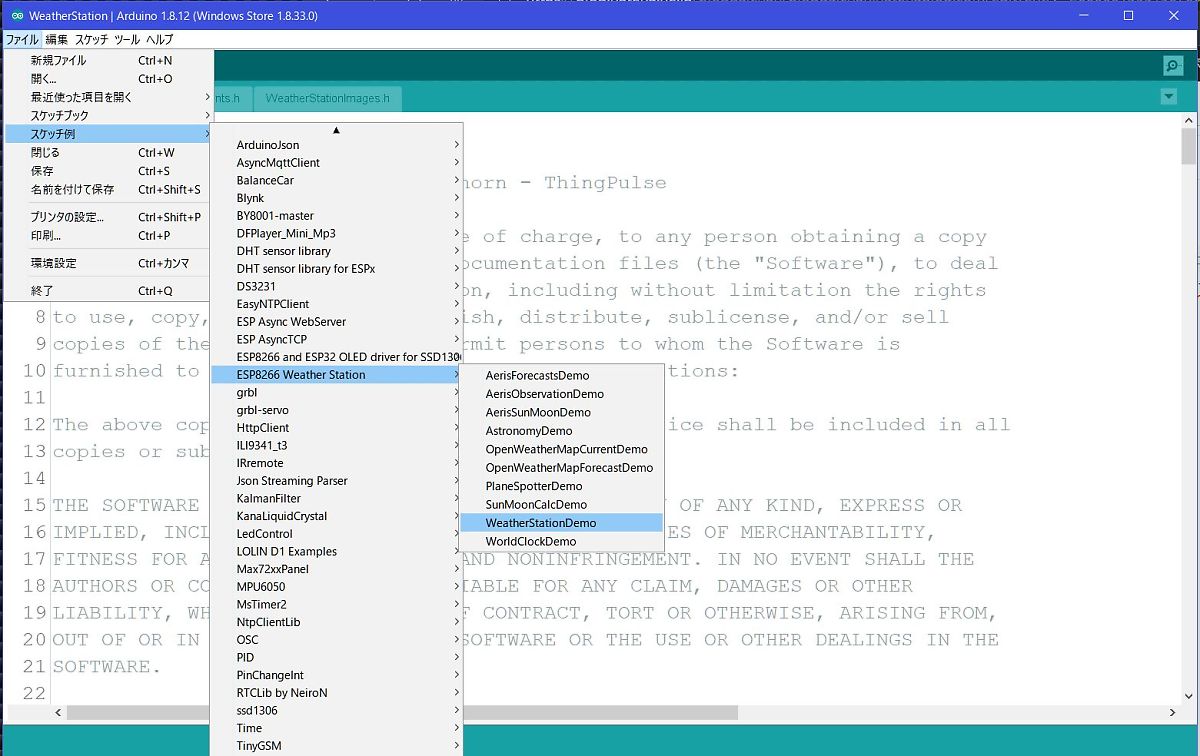Viewport: 1200px width, 756px height.
Task: Choose プリンタの設定... menu entry
Action: click(108, 217)
